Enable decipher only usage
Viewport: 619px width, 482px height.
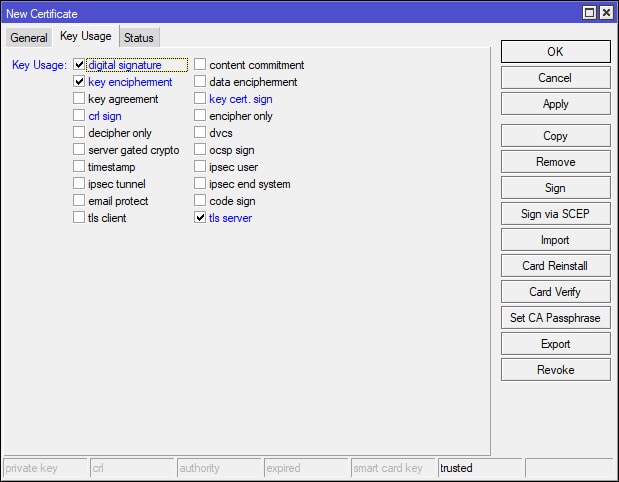coord(79,132)
